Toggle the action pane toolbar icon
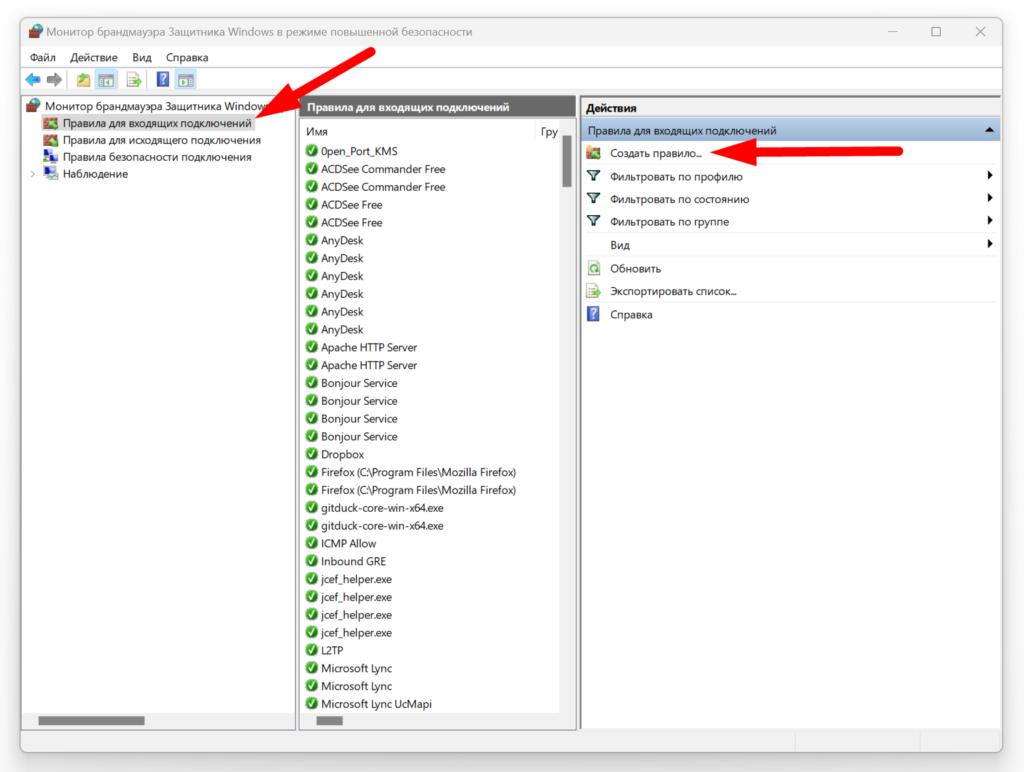Viewport: 1024px width, 772px height. (185, 80)
